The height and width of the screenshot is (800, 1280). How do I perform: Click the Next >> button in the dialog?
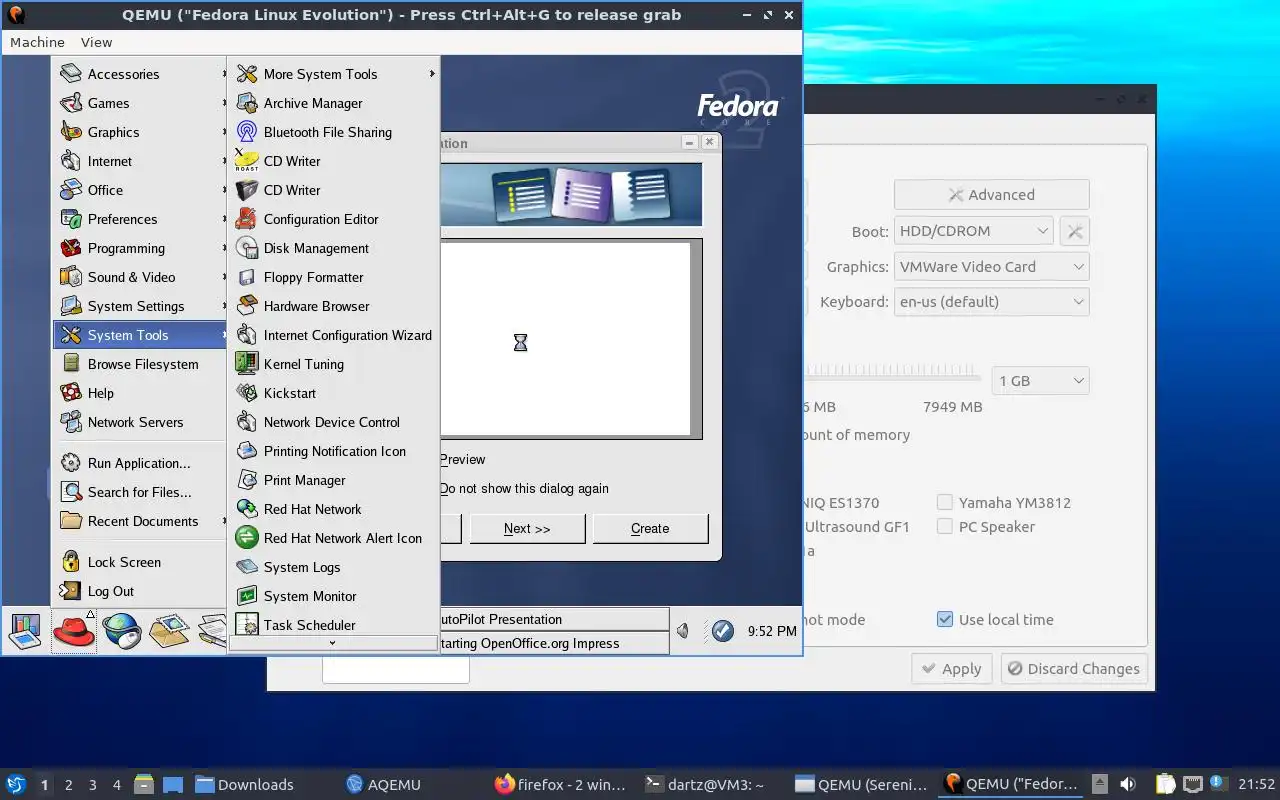pyautogui.click(x=527, y=529)
